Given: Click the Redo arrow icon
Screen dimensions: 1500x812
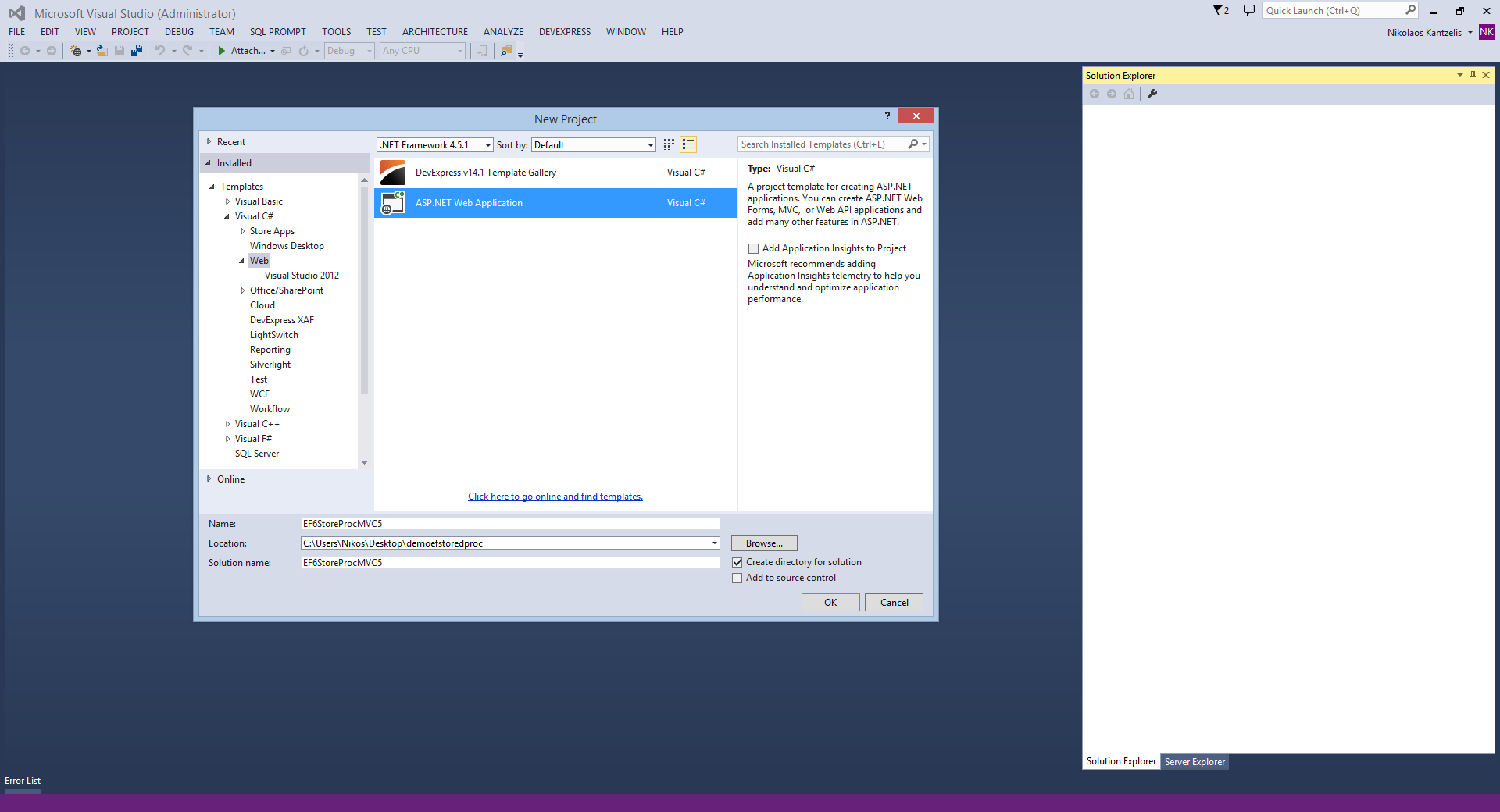Looking at the screenshot, I should pyautogui.click(x=187, y=51).
